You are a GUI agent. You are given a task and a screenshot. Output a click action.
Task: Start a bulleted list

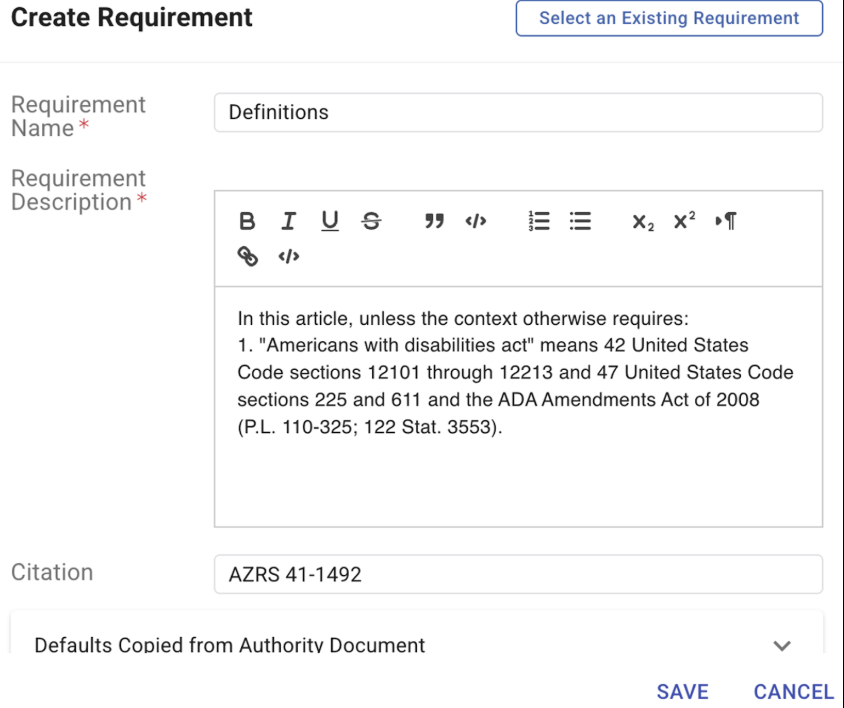[x=580, y=222]
